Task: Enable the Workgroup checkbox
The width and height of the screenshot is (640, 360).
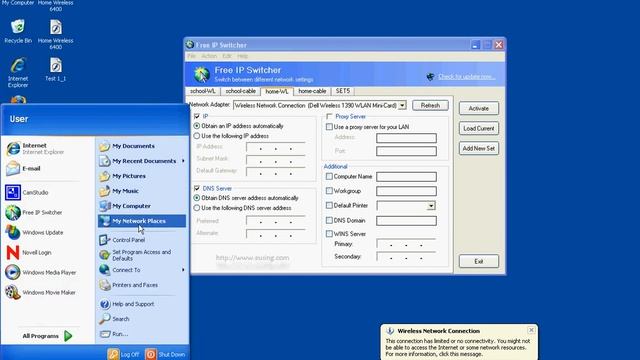Action: tap(329, 191)
